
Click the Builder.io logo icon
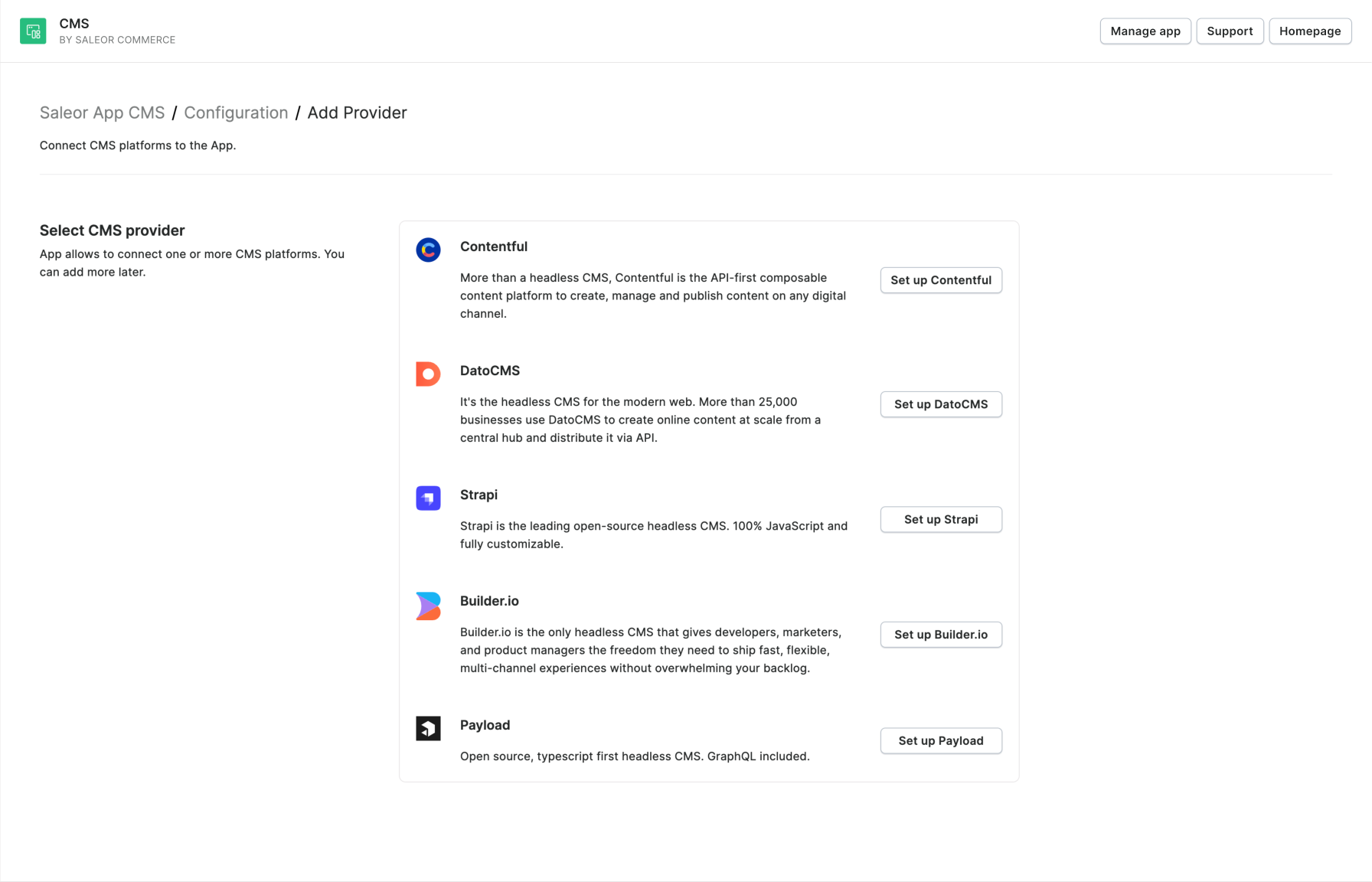click(x=428, y=605)
